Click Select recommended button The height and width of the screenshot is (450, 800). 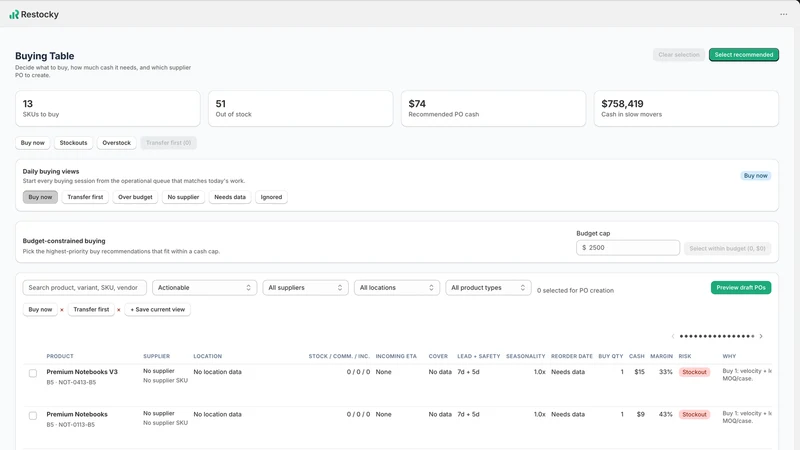tap(743, 55)
